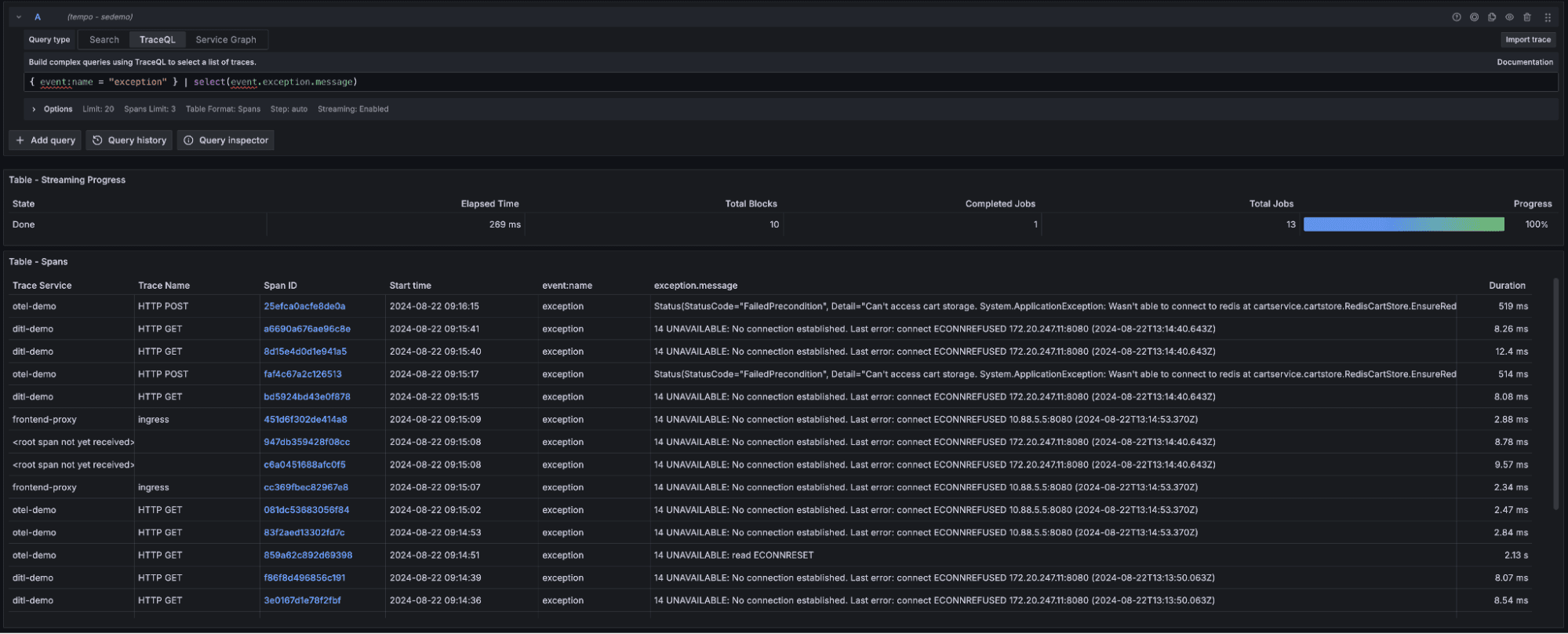1568x634 pixels.
Task: Collapse query A with the chevron
Action: pyautogui.click(x=19, y=17)
